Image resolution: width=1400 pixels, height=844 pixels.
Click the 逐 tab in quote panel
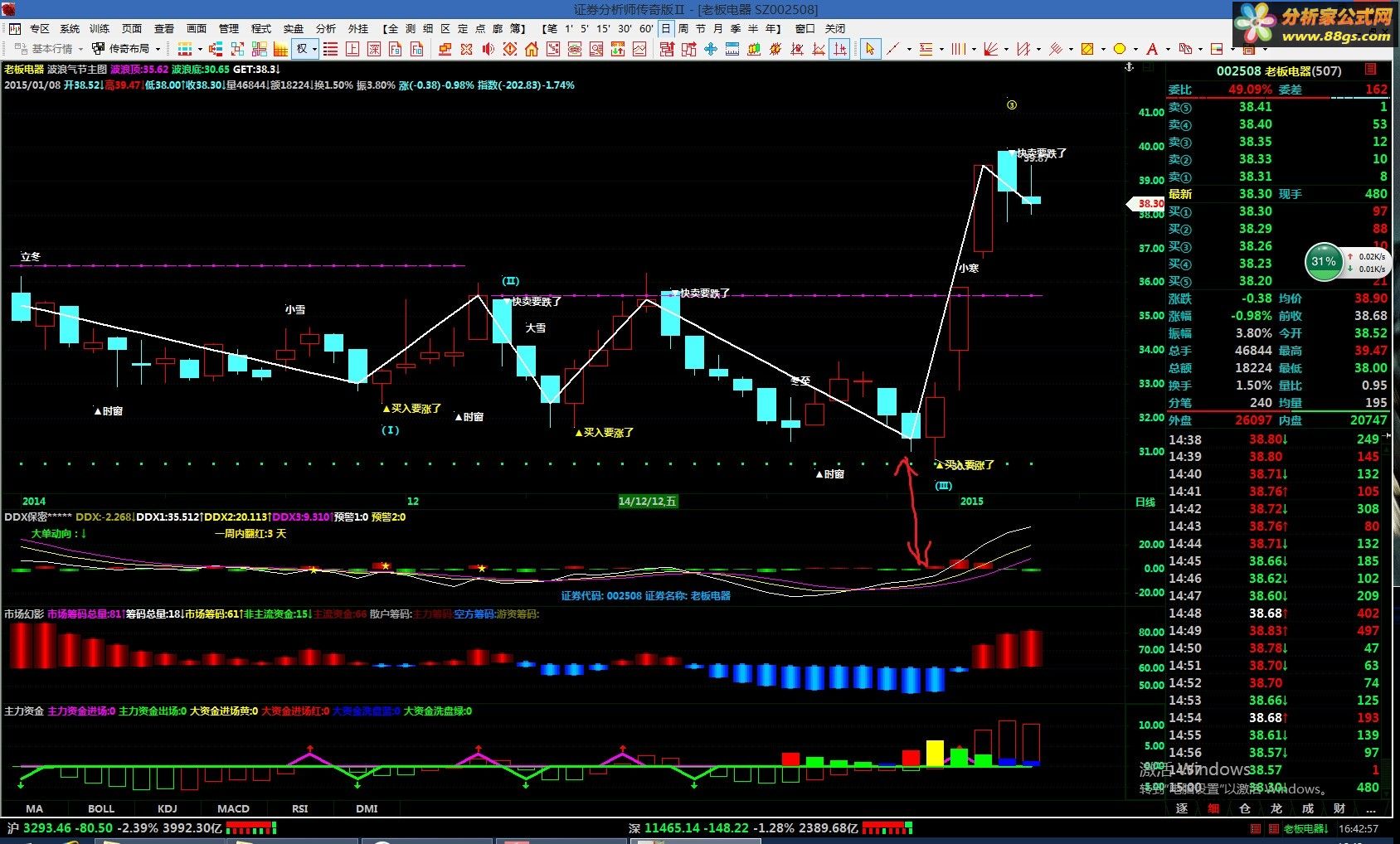(1182, 808)
